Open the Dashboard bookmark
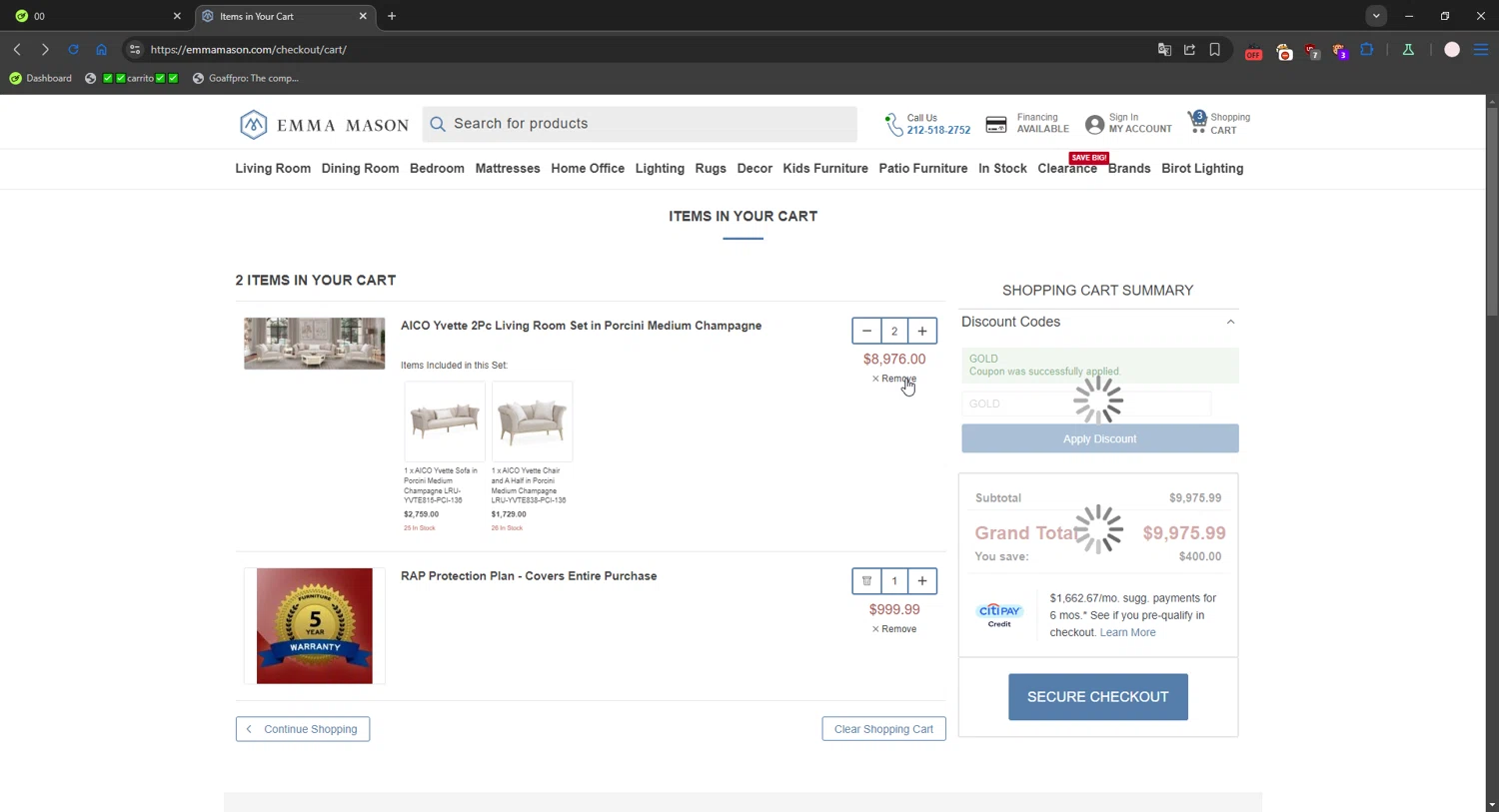The width and height of the screenshot is (1499, 812). click(41, 78)
